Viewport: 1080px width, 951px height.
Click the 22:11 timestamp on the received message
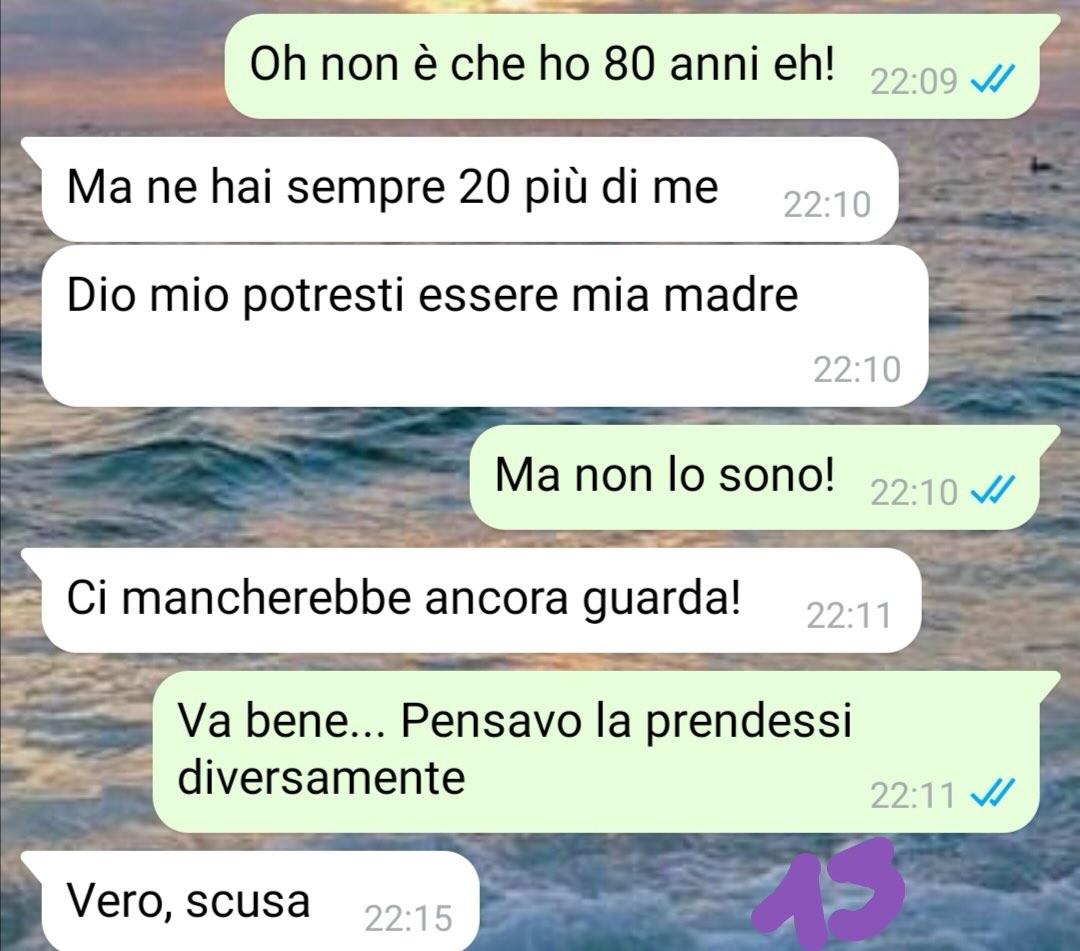[x=849, y=615]
